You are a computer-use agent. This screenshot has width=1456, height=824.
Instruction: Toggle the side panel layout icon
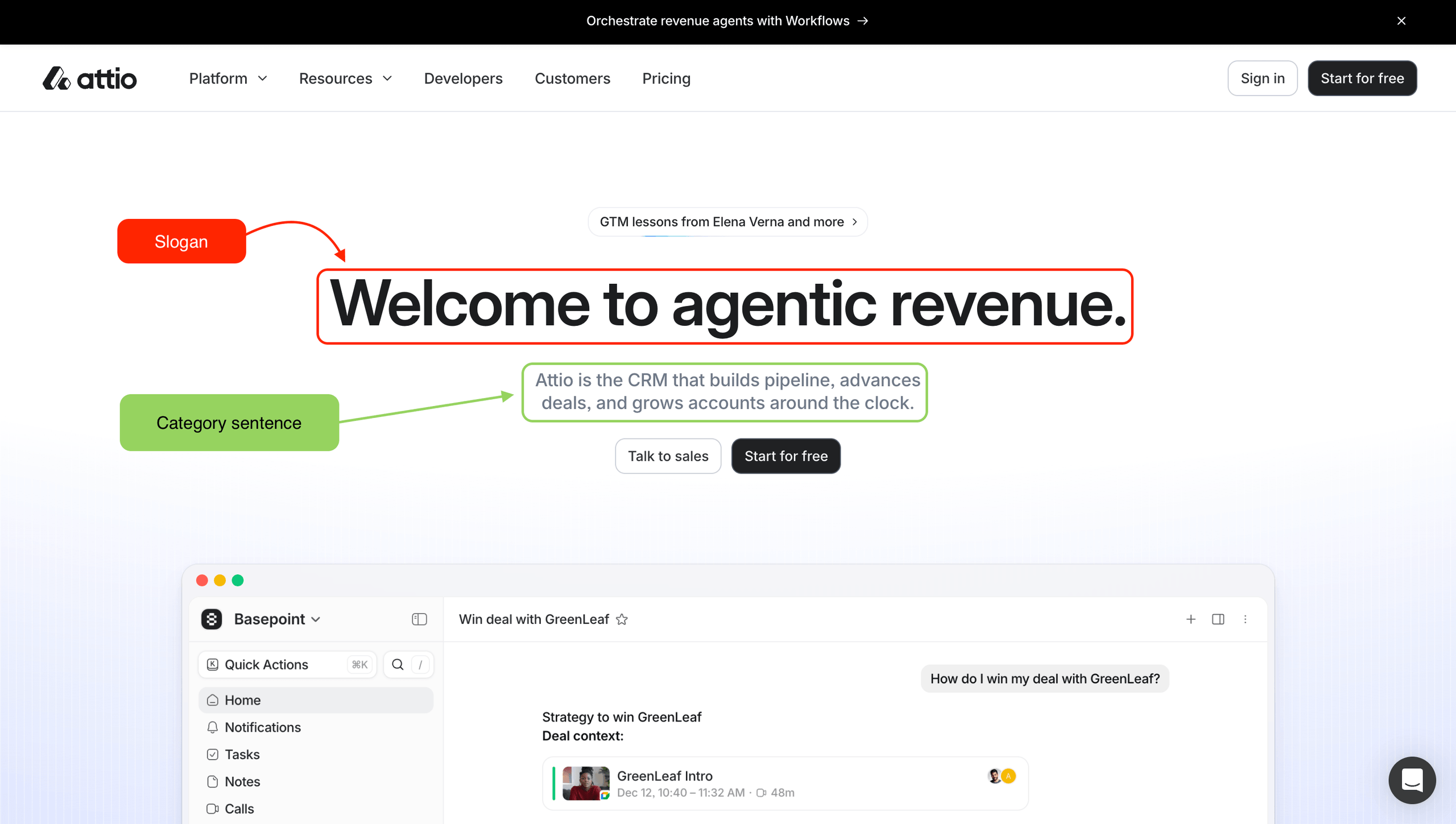click(x=1218, y=619)
